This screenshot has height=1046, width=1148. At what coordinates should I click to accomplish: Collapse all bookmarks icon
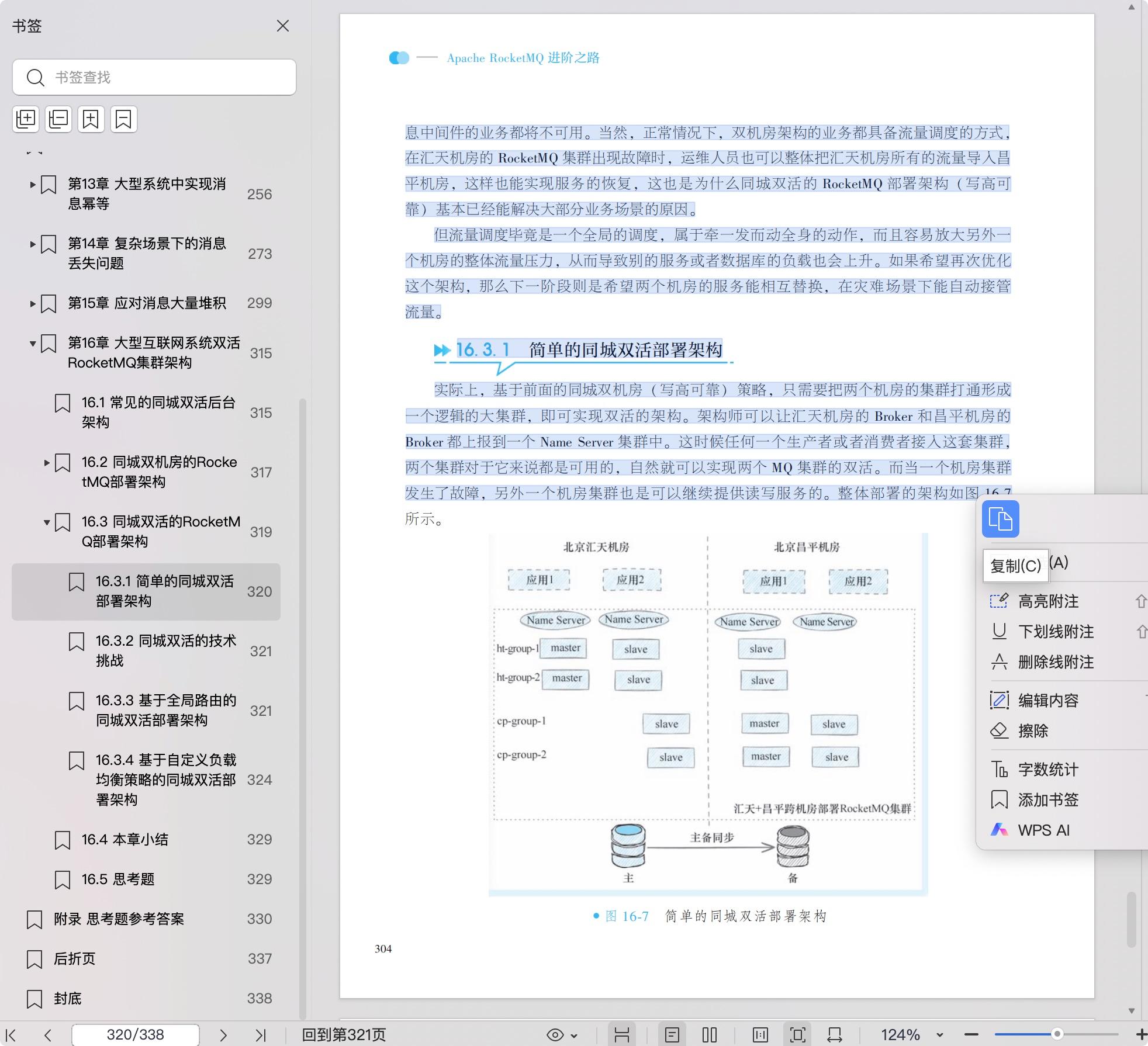[x=58, y=119]
